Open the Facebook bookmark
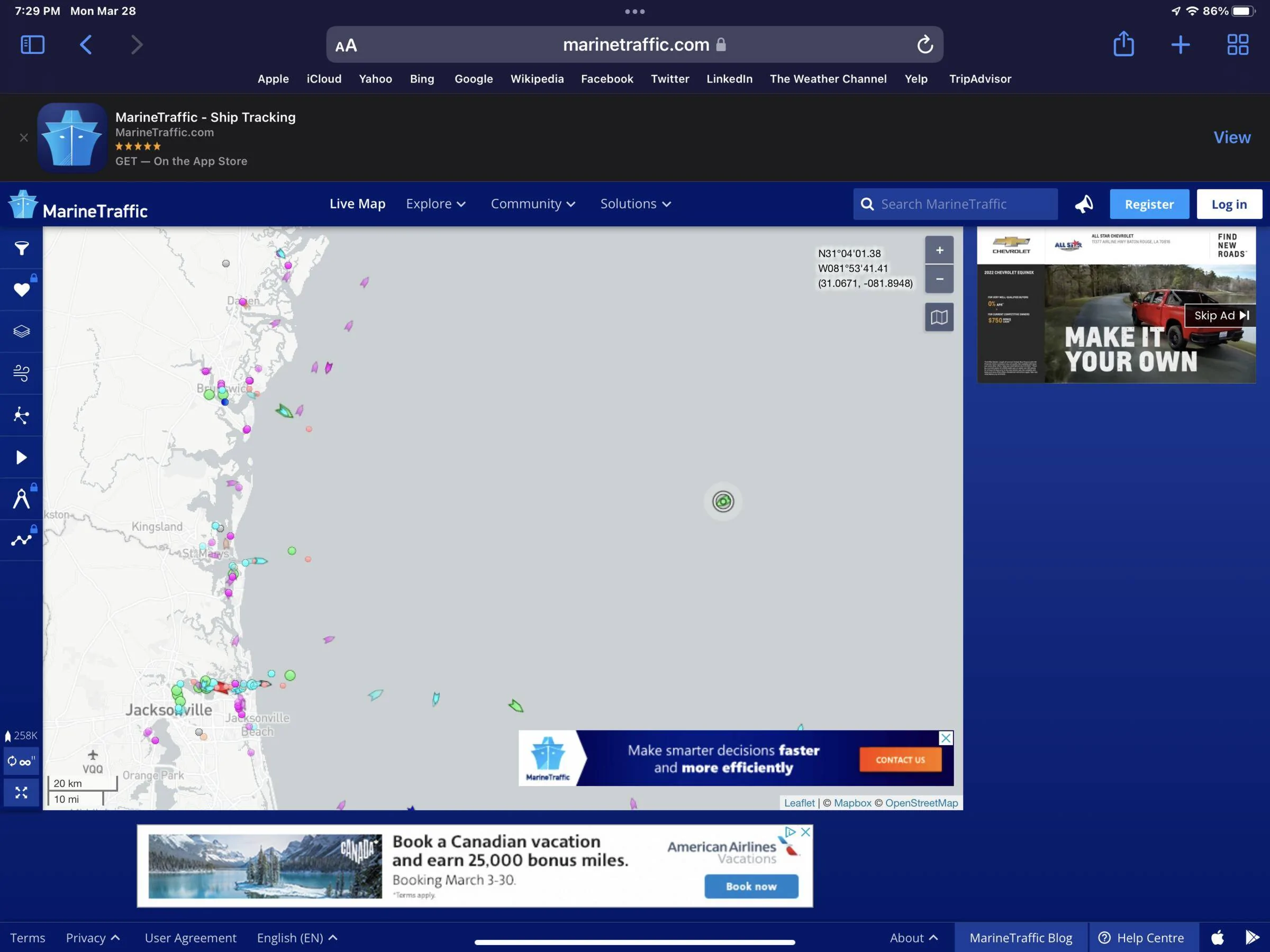Image resolution: width=1270 pixels, height=952 pixels. coord(607,79)
